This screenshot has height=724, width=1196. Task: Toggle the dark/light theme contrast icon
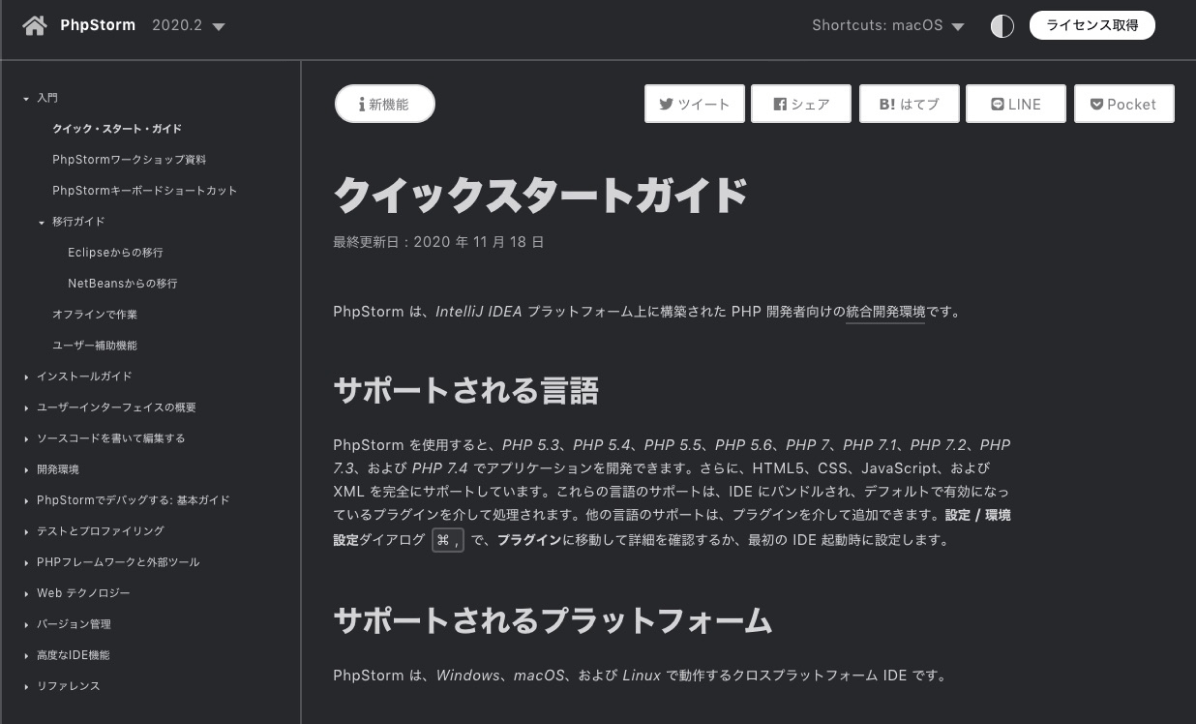coord(1002,26)
